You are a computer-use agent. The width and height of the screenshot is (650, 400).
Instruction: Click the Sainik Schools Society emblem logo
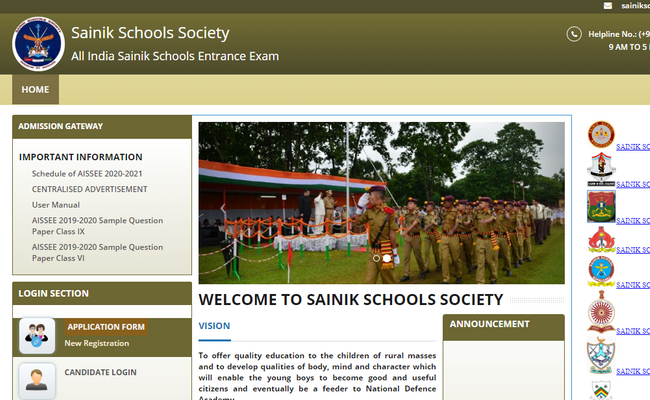(x=38, y=45)
